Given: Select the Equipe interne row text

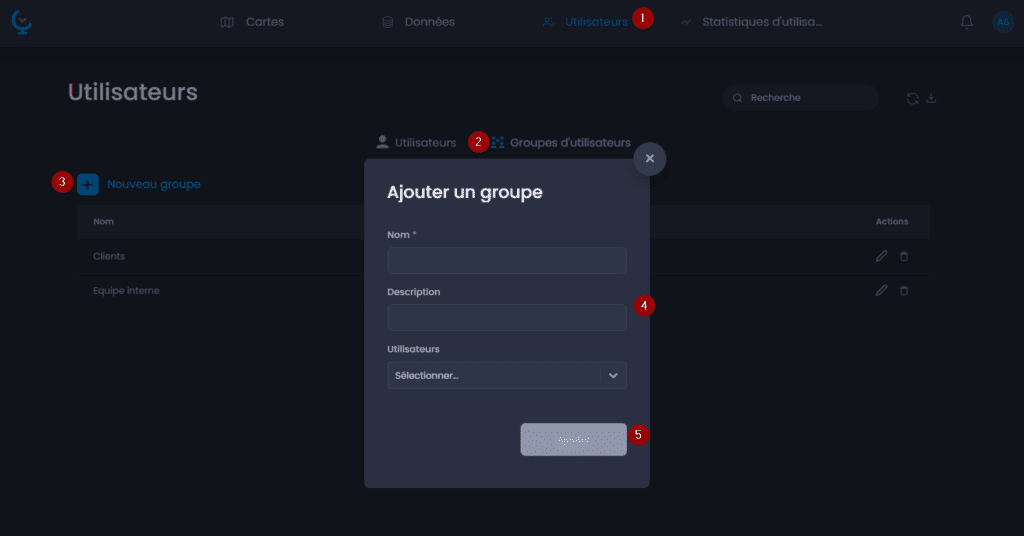Looking at the screenshot, I should 126,291.
